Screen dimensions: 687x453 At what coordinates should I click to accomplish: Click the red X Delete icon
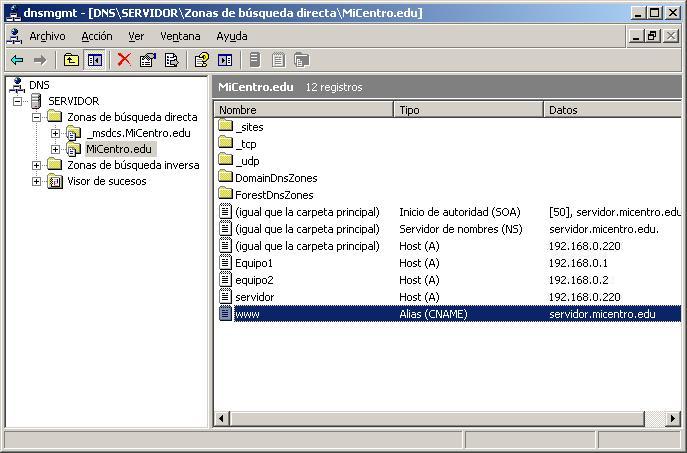click(x=124, y=60)
